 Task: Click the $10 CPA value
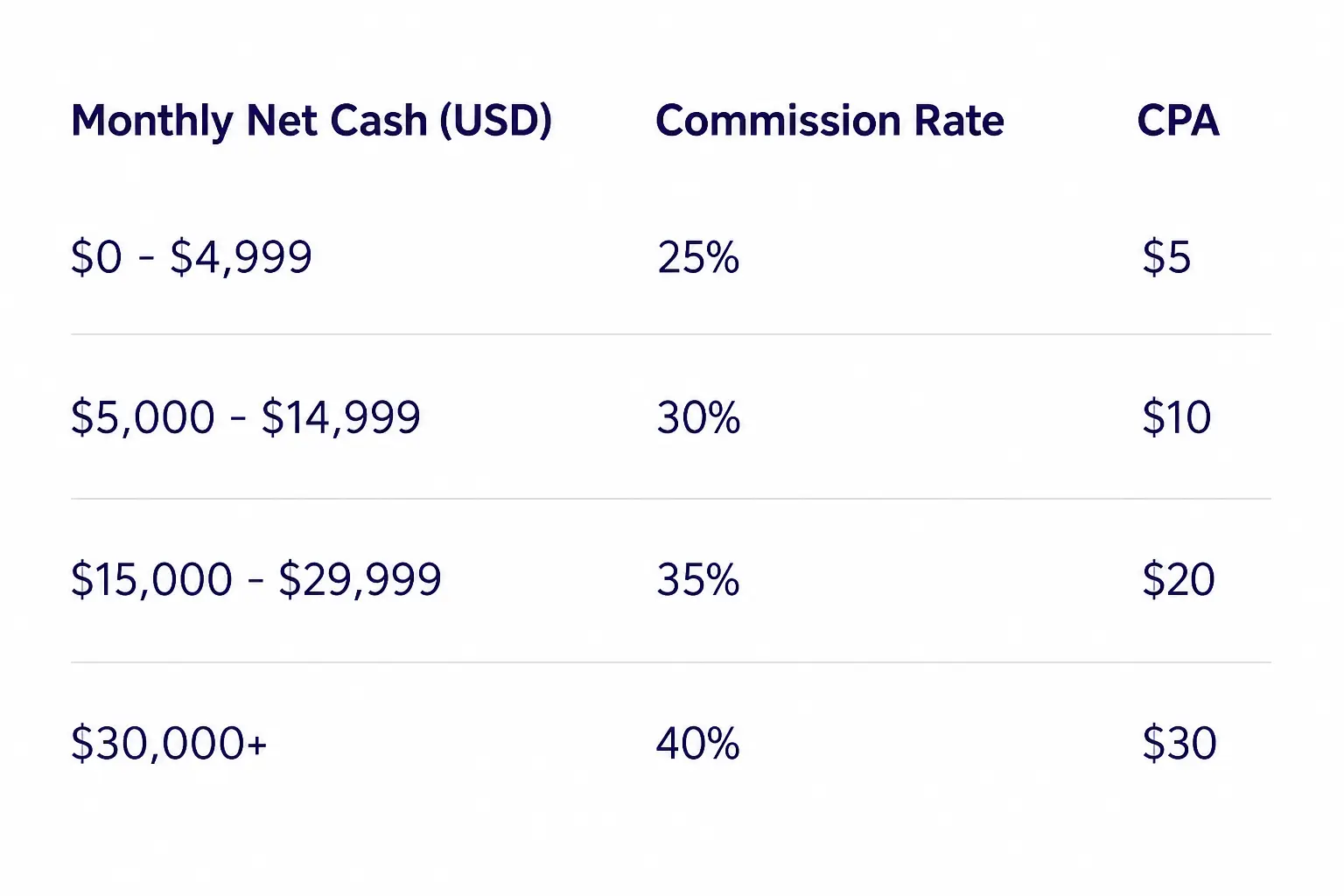1177,417
